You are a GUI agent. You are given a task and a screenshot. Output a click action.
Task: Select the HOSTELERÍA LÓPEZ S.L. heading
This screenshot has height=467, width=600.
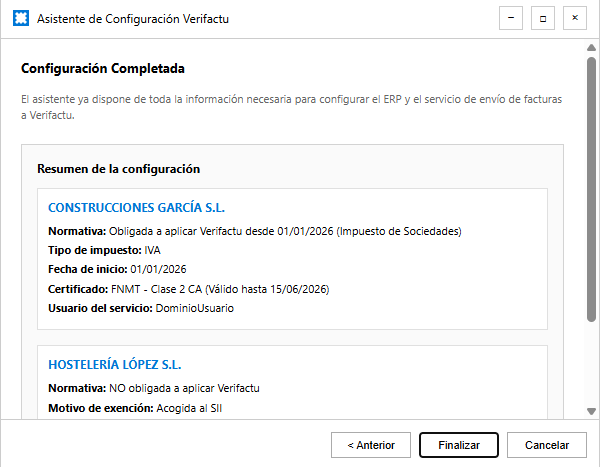(115, 365)
